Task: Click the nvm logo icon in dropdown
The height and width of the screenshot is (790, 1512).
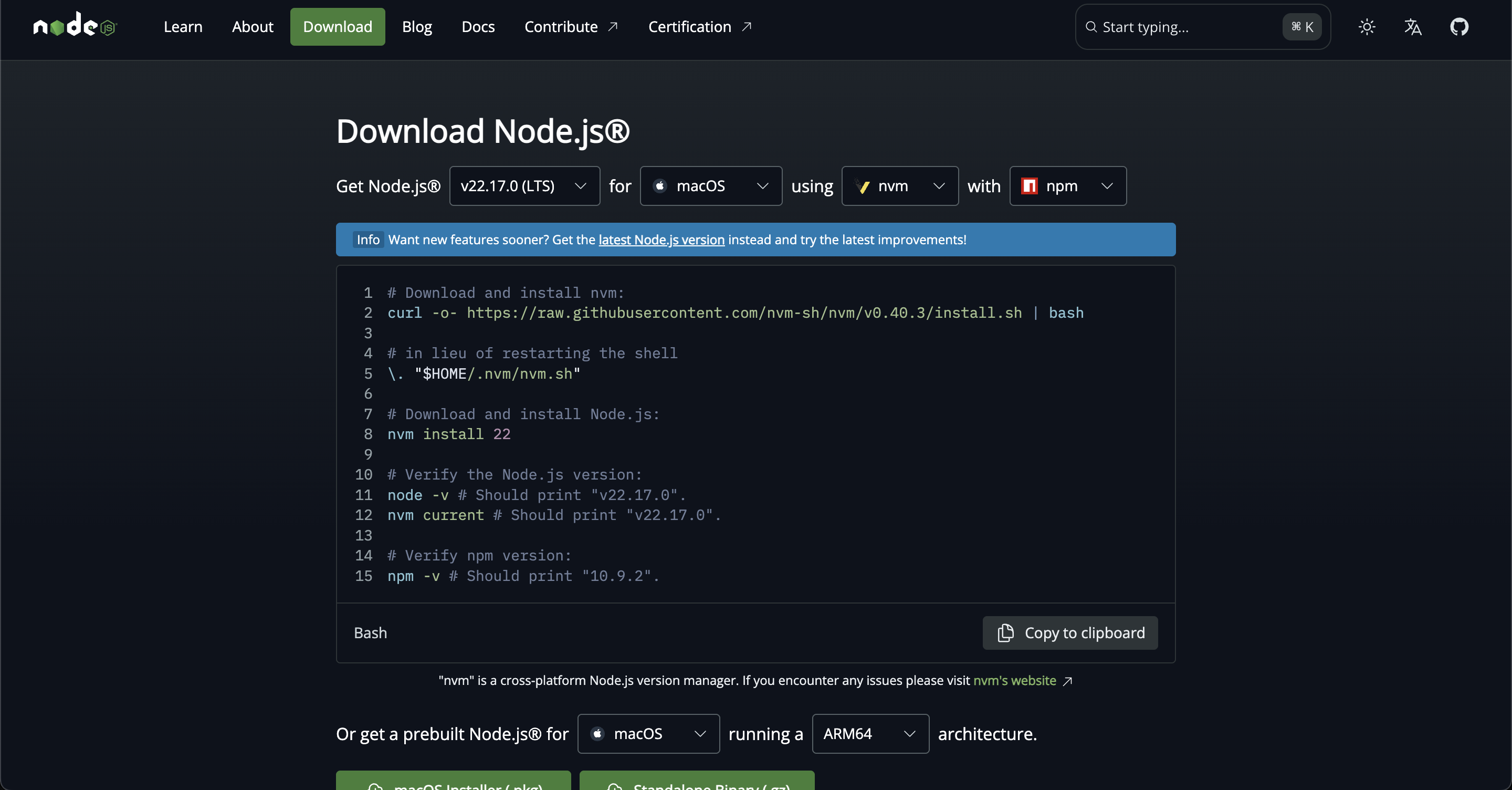Action: [862, 186]
